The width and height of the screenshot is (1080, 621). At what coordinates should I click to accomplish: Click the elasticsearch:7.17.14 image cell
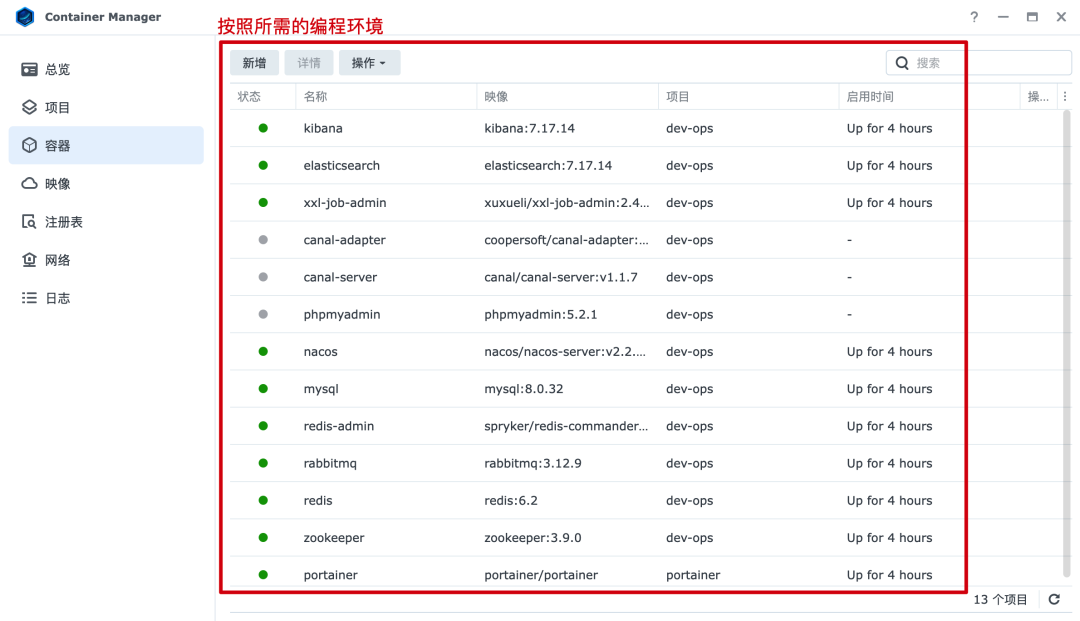point(548,165)
